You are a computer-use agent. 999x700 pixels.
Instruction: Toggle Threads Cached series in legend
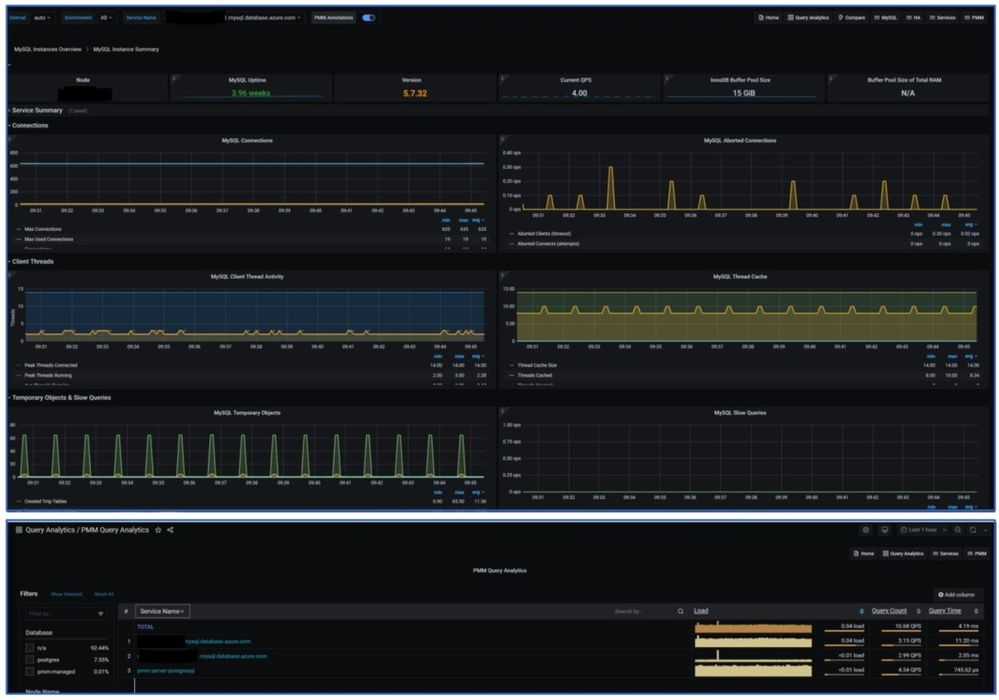point(535,376)
